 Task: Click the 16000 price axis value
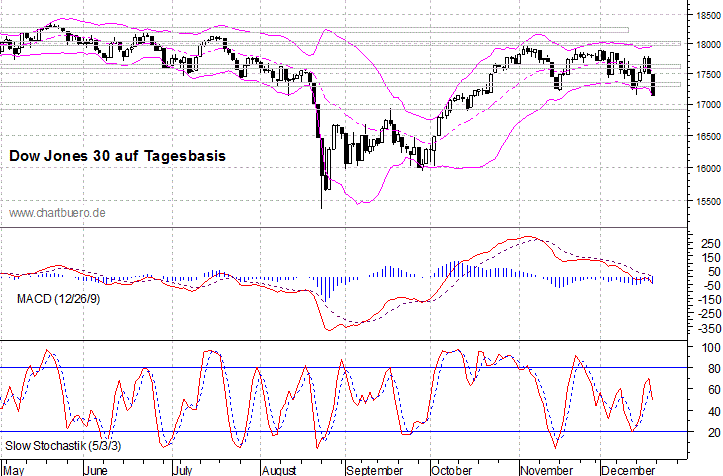(708, 169)
